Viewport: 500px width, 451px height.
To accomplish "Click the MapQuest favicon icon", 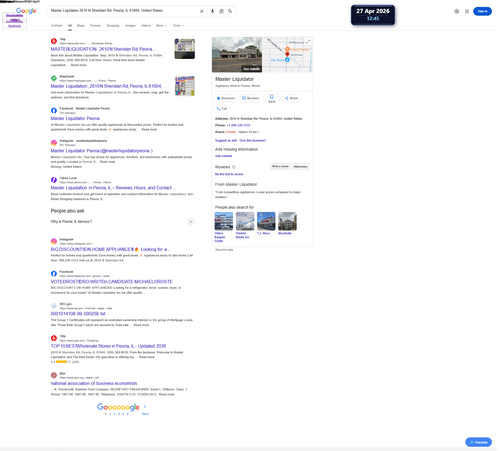I will click(x=54, y=78).
